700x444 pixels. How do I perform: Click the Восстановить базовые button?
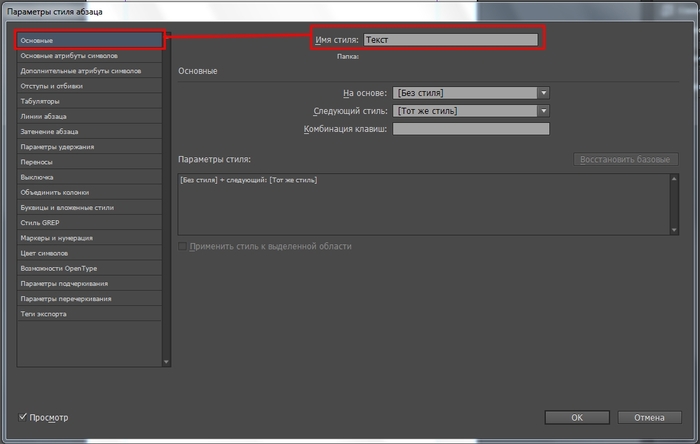[x=625, y=159]
